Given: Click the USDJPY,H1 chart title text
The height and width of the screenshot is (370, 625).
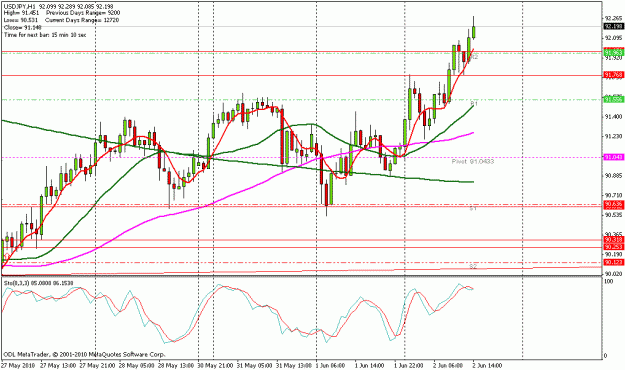Looking at the screenshot, I should click(x=20, y=6).
